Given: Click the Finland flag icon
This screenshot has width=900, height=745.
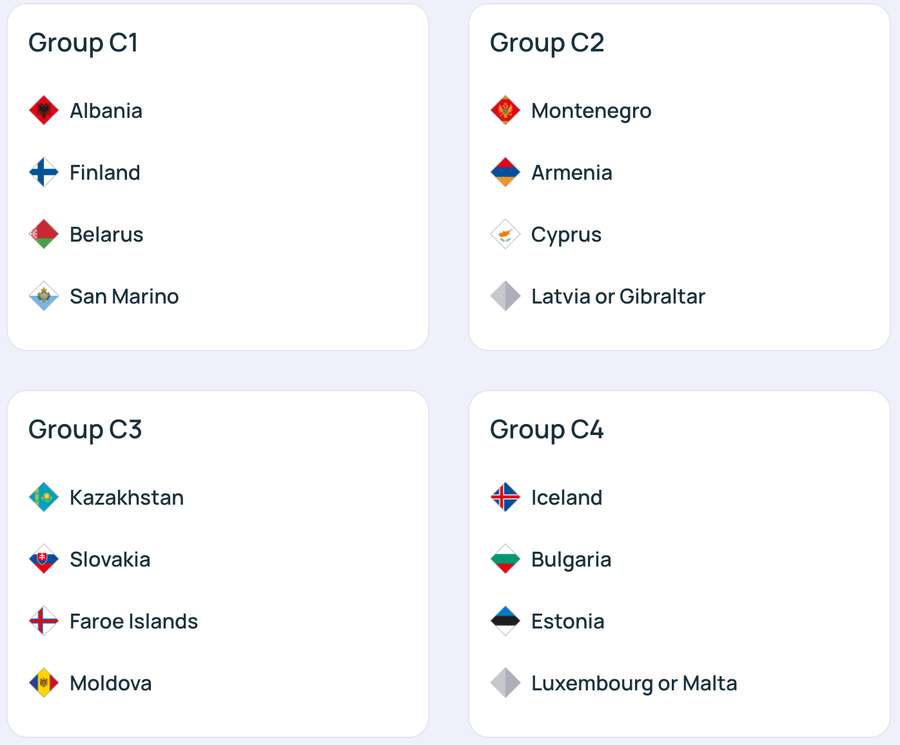Looking at the screenshot, I should (x=45, y=172).
